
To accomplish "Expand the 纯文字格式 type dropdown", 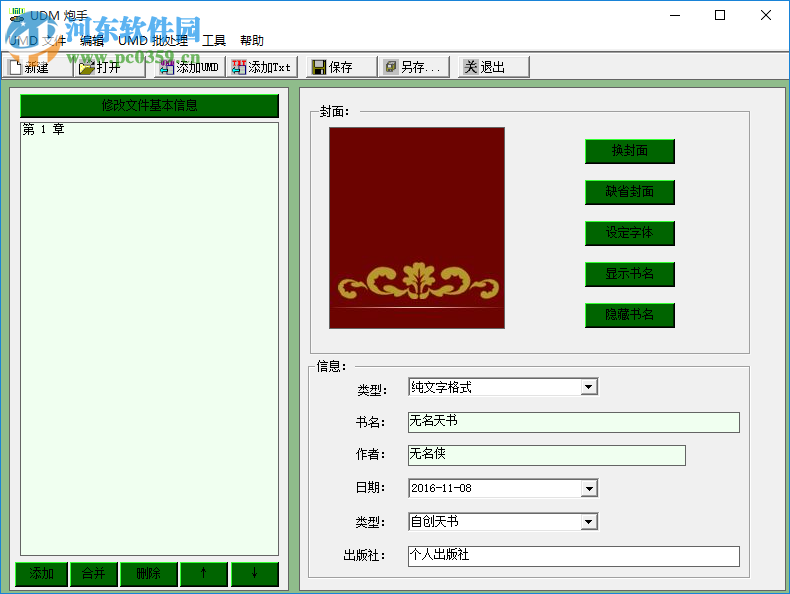I will (x=588, y=387).
